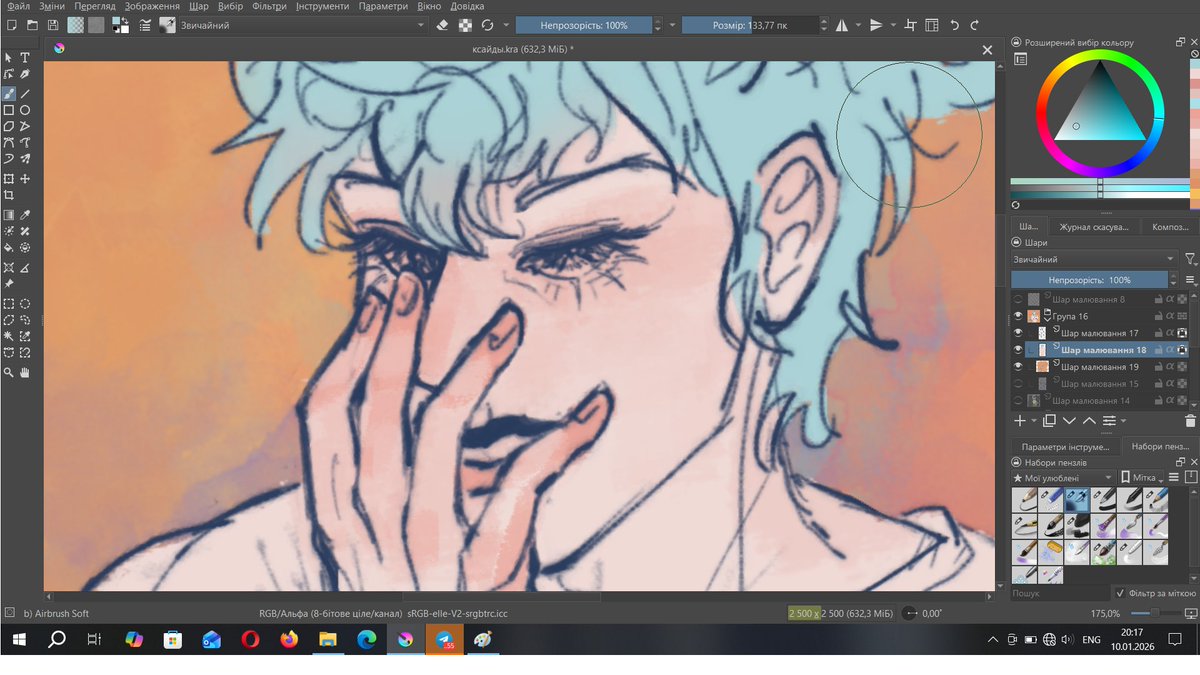Open the layer filter funnel dropdown
Viewport: 1200px width, 675px height.
point(1190,260)
